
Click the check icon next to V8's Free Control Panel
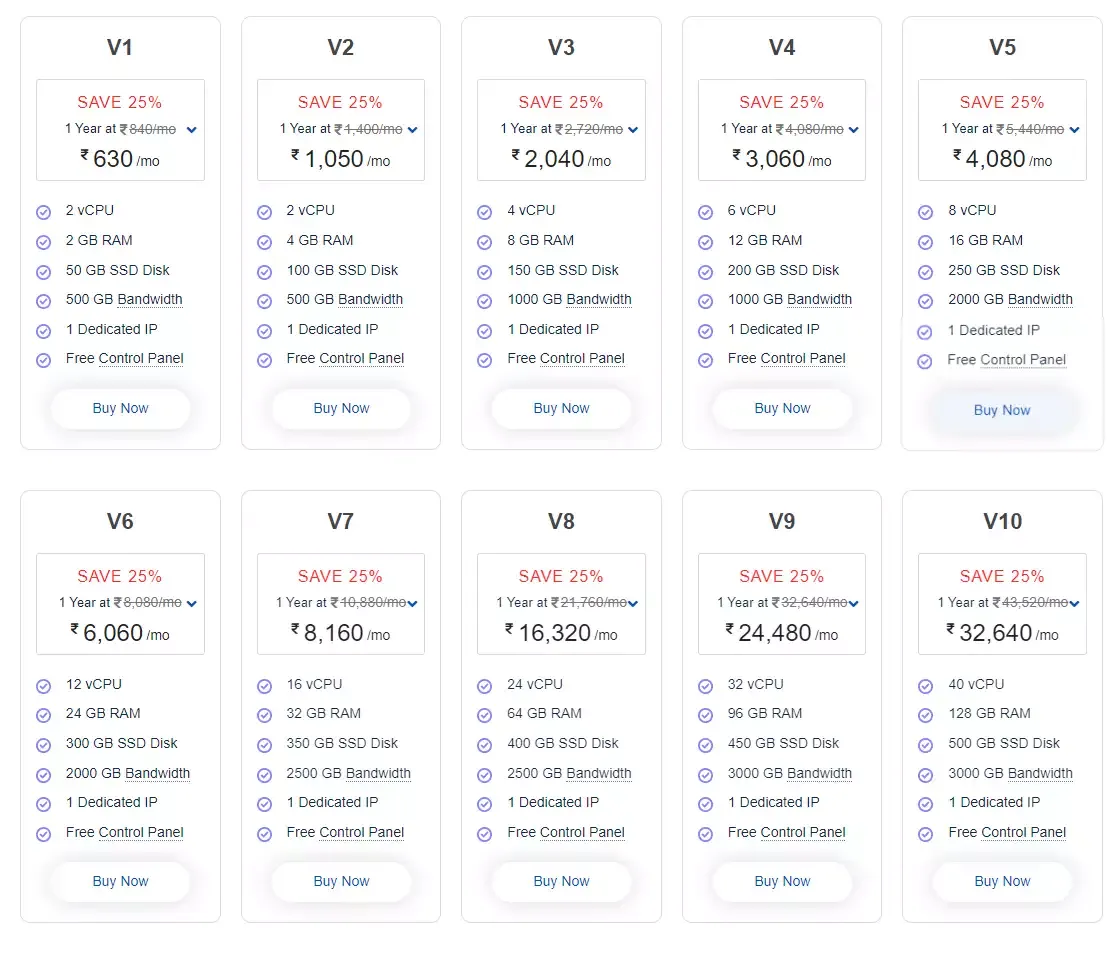pos(485,834)
